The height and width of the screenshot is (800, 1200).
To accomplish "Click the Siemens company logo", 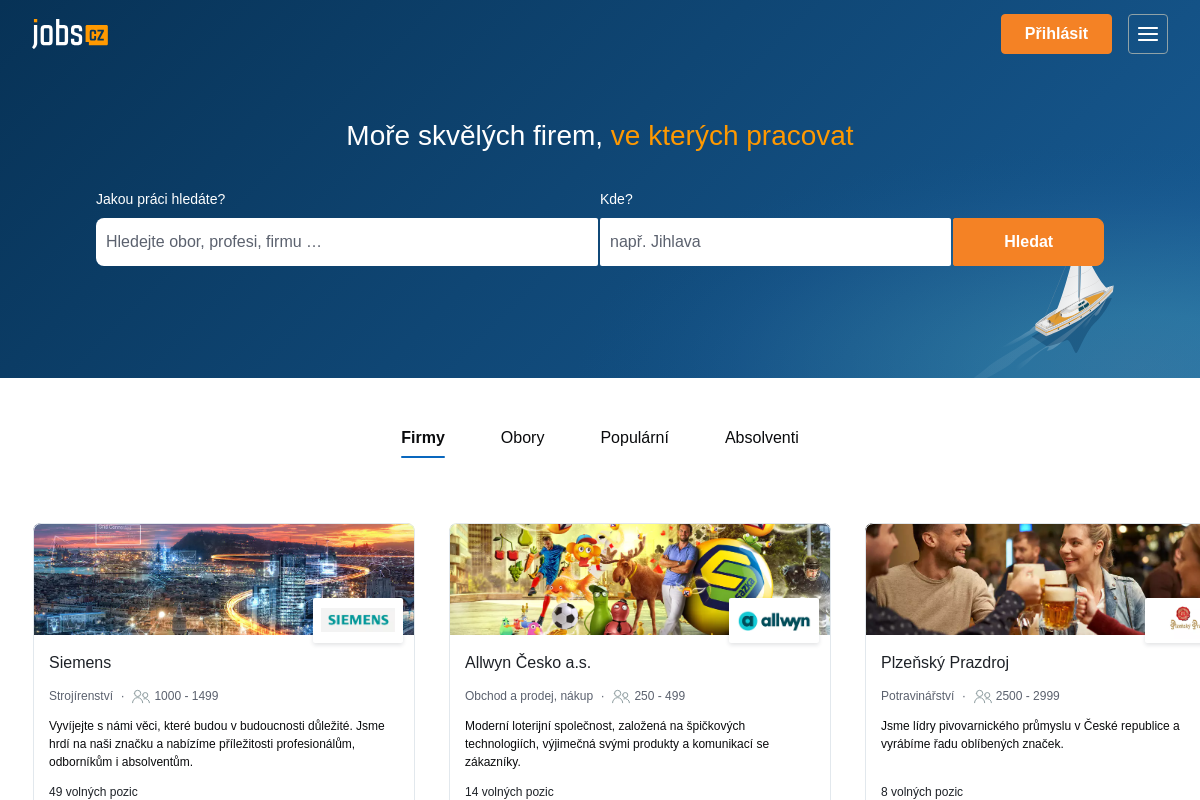I will (358, 618).
